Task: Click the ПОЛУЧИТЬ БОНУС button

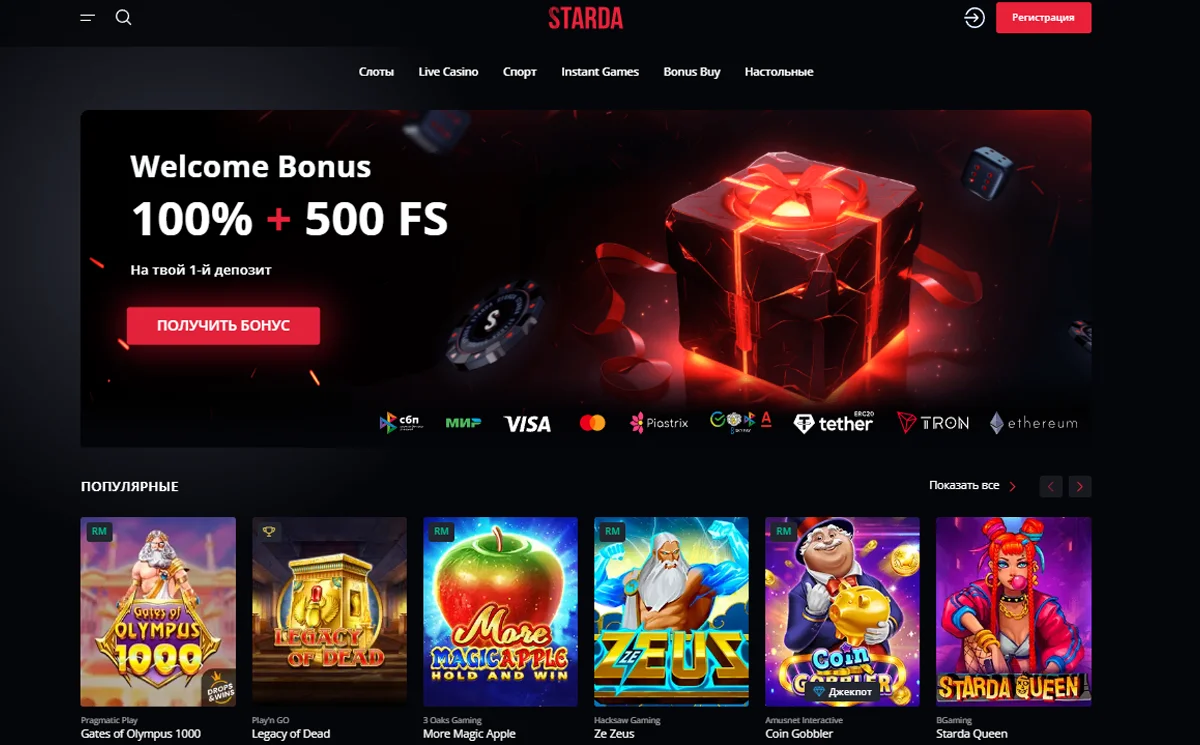Action: [223, 326]
